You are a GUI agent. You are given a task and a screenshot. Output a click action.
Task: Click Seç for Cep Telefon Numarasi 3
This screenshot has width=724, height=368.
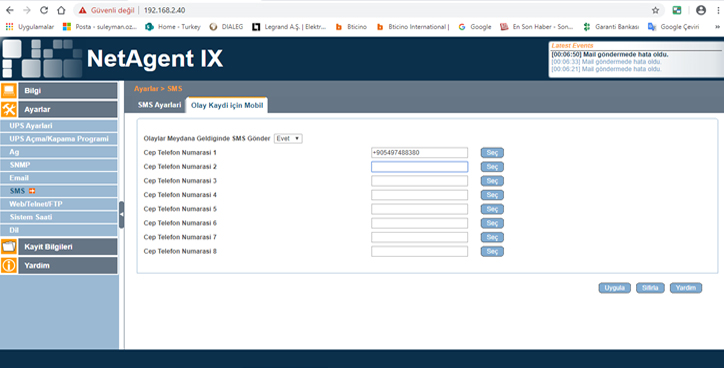pos(492,181)
